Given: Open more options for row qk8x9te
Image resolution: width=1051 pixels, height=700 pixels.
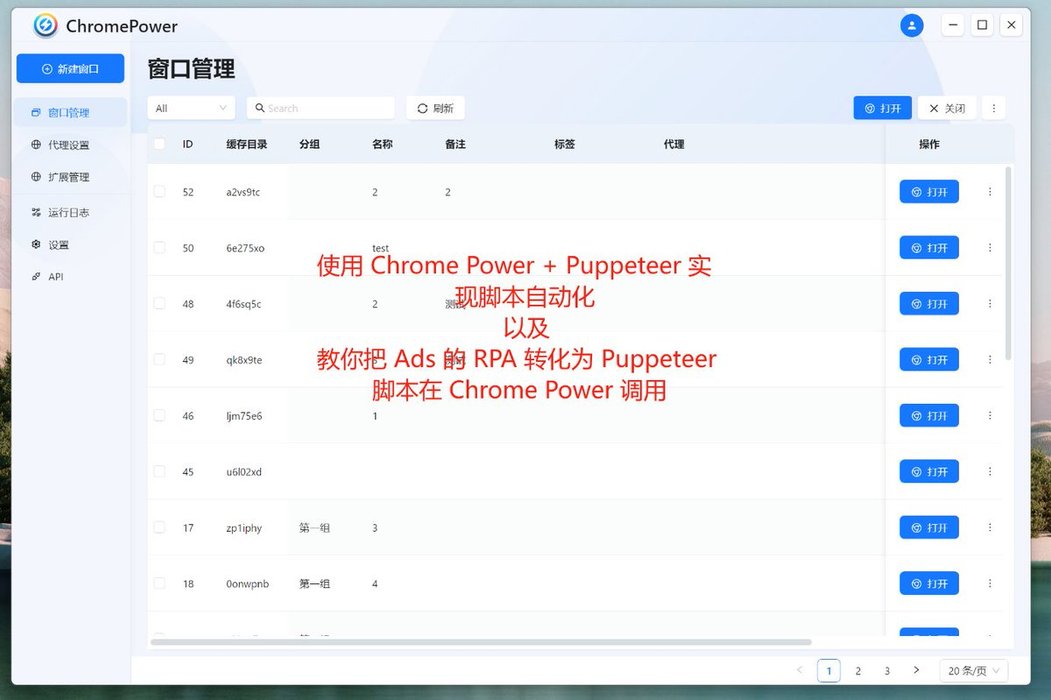Looking at the screenshot, I should [x=989, y=359].
